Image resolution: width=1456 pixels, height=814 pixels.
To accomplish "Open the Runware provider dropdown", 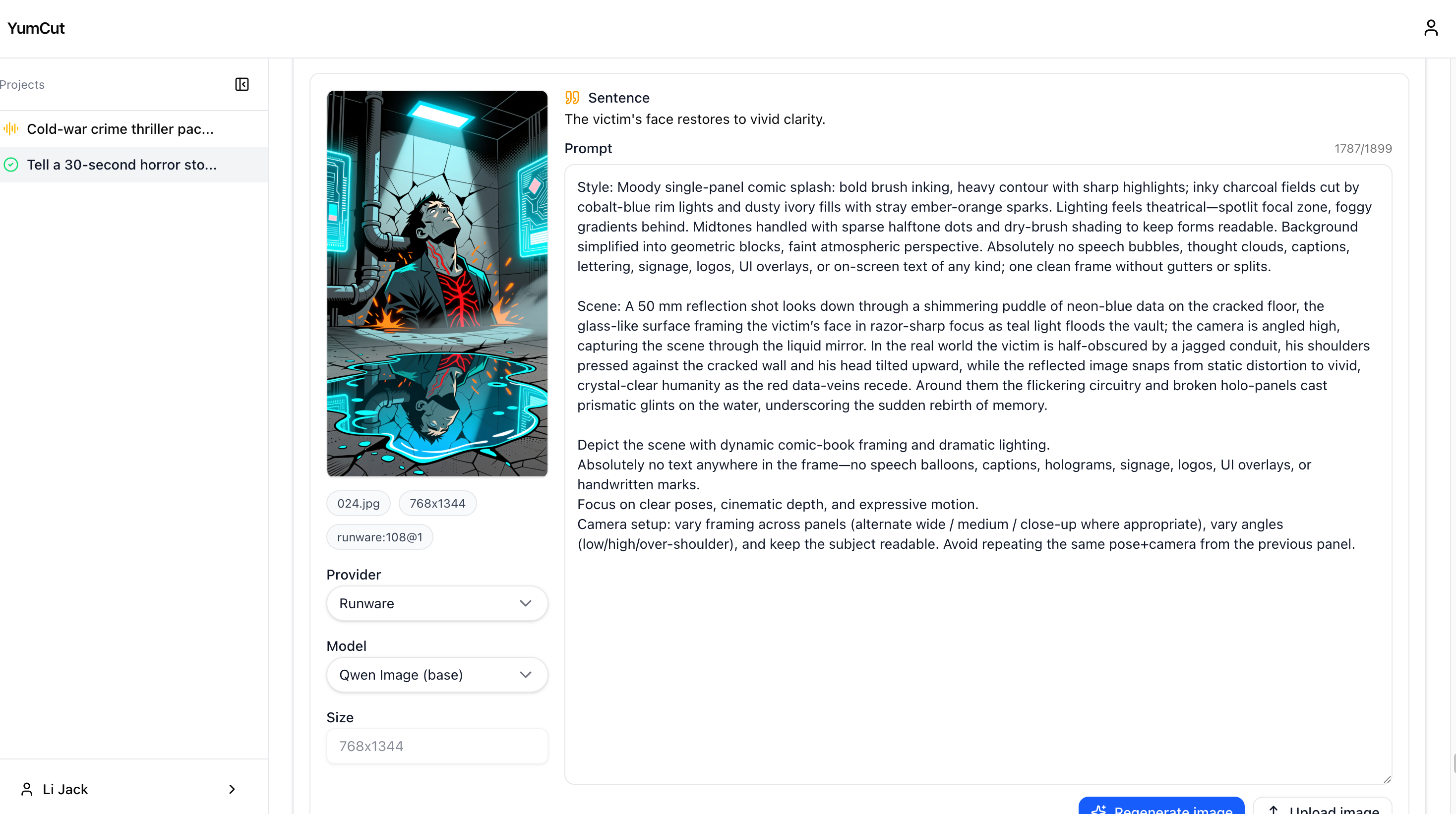I will tap(437, 603).
